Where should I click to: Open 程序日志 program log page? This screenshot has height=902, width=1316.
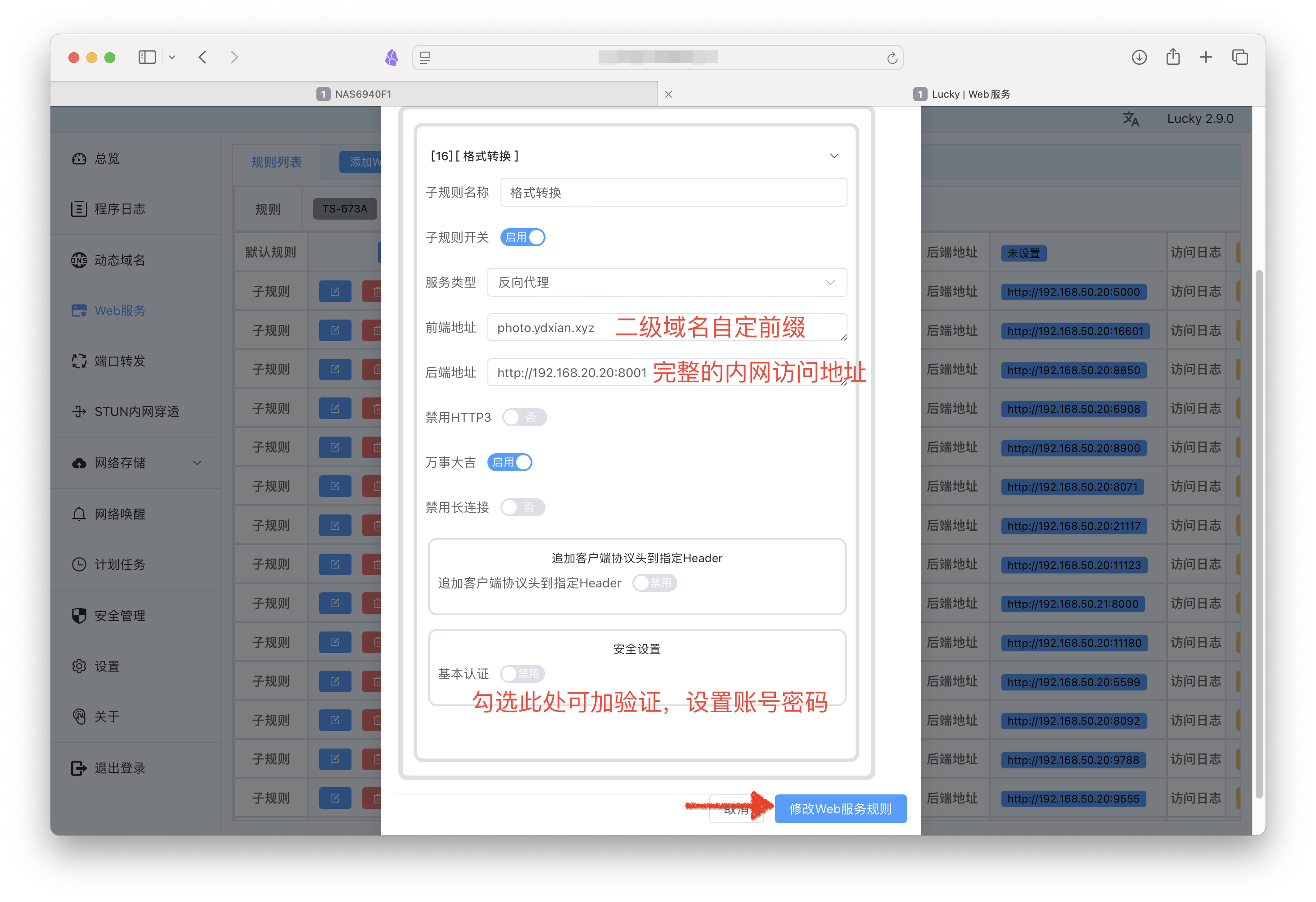pyautogui.click(x=108, y=209)
